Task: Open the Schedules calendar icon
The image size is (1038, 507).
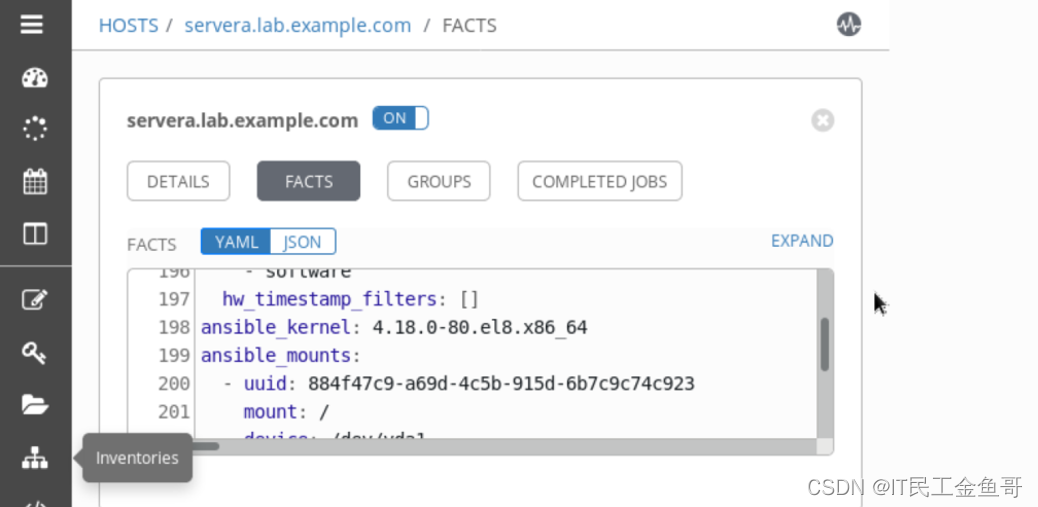Action: (x=34, y=181)
